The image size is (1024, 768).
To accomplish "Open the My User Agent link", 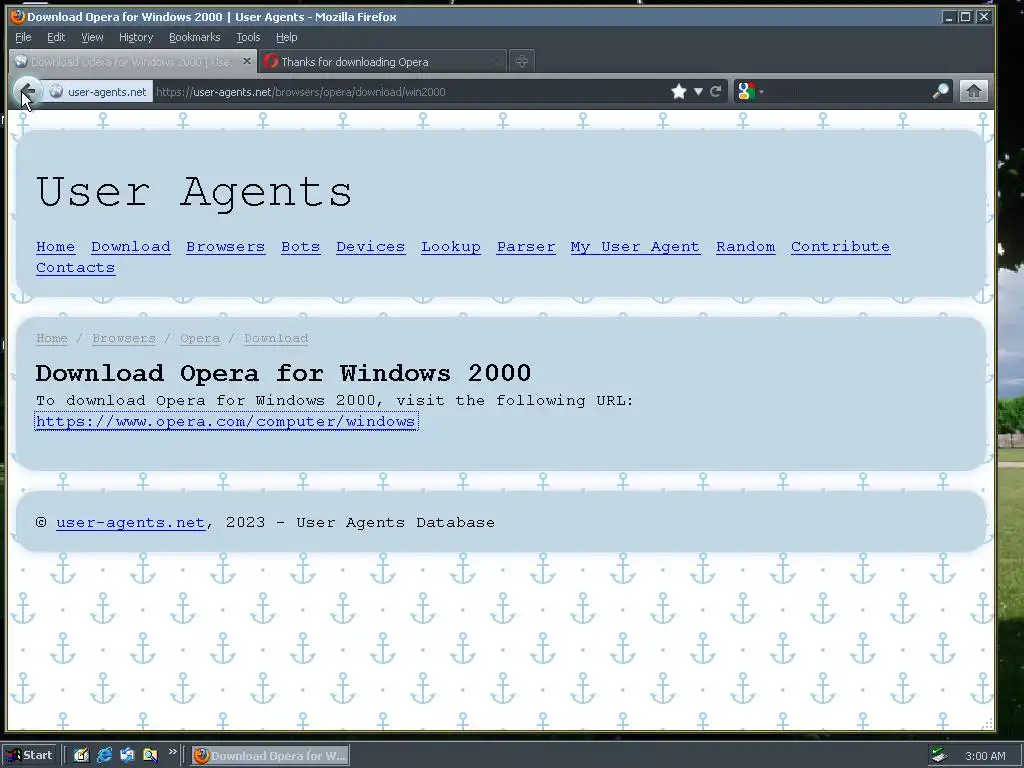I will pyautogui.click(x=635, y=247).
